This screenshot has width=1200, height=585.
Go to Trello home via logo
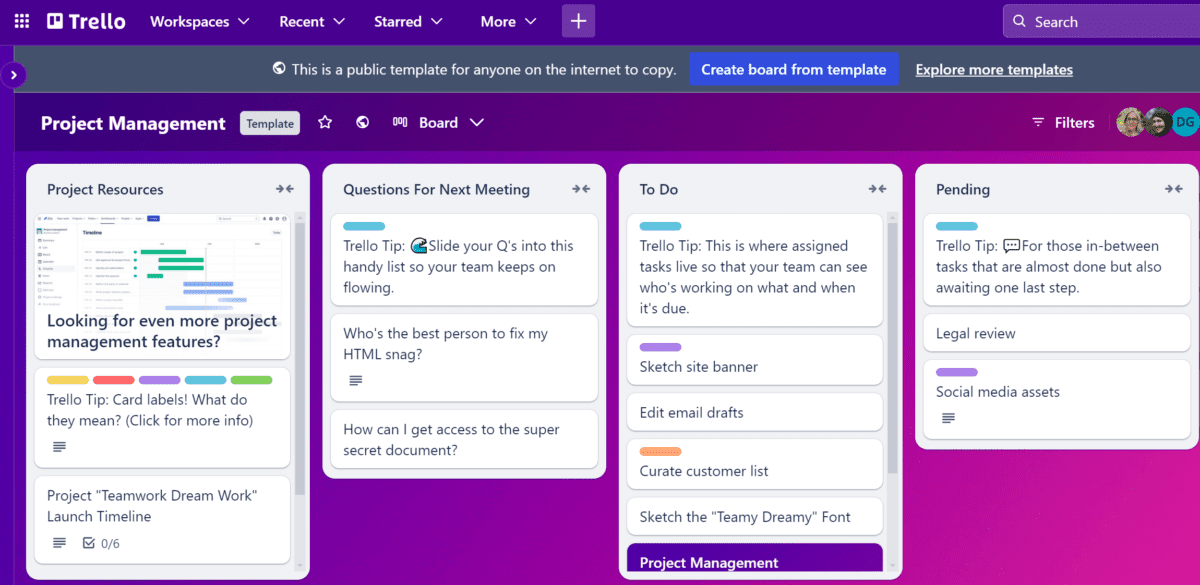point(86,21)
